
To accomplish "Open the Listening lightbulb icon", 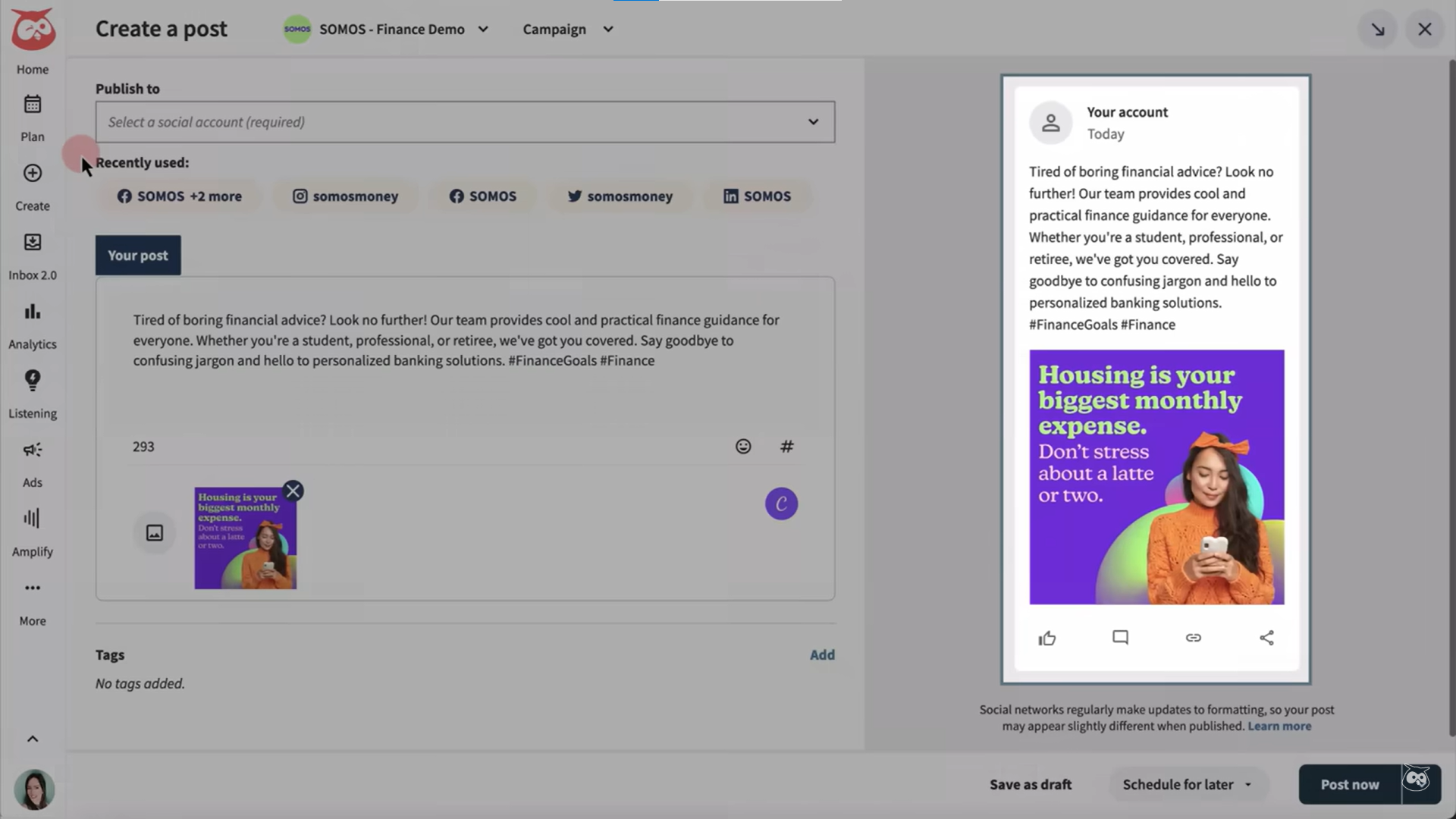I will (33, 381).
